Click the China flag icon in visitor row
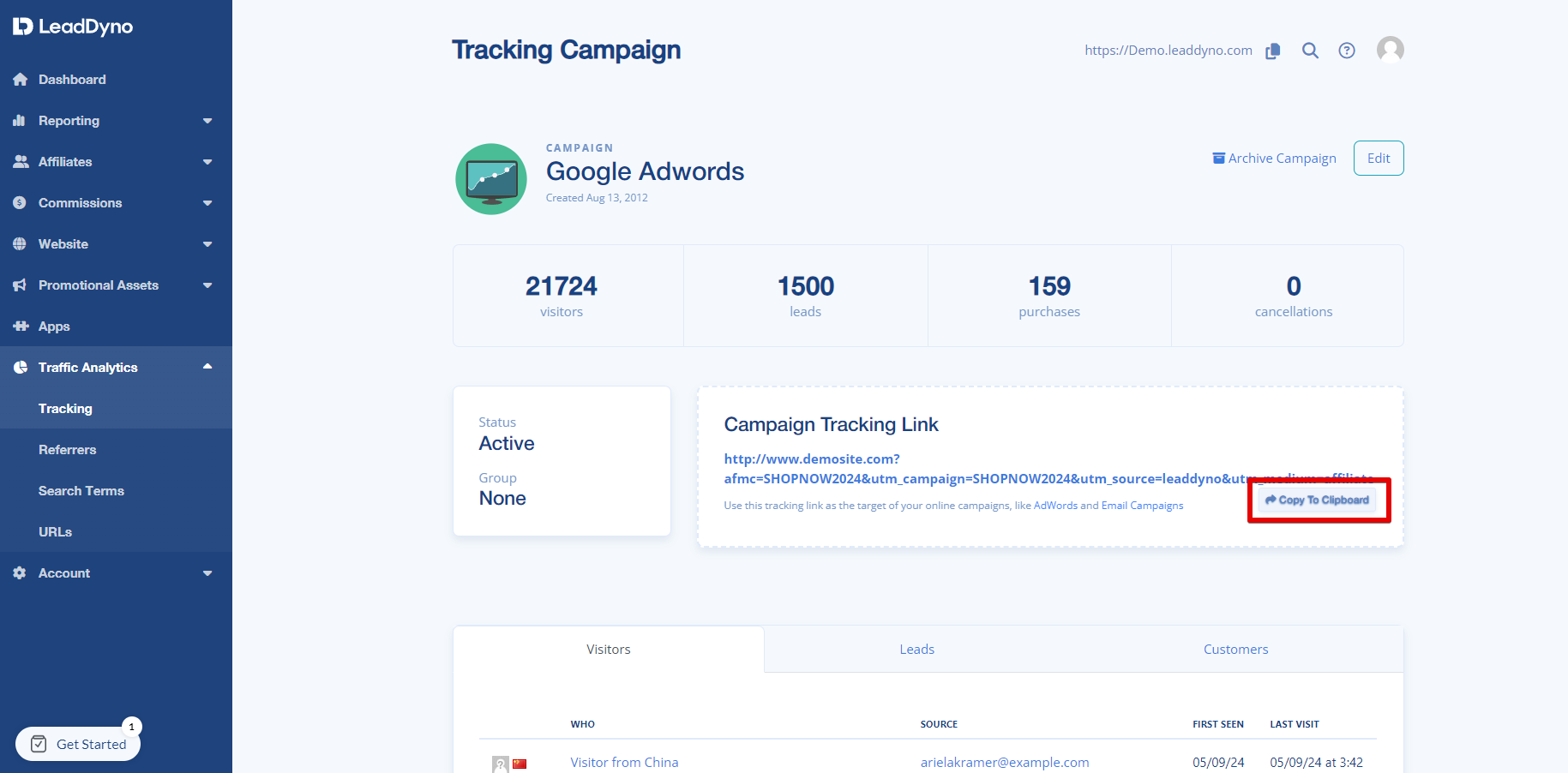 click(x=520, y=764)
